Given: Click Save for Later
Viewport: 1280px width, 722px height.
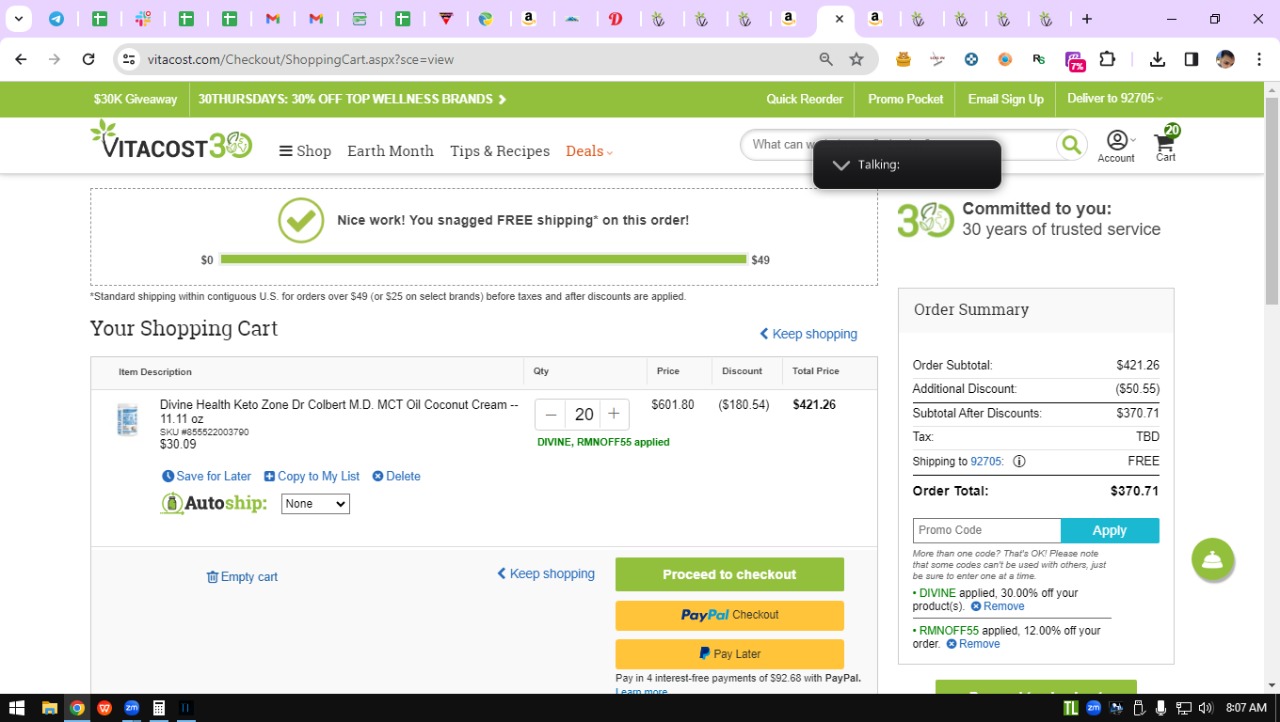Looking at the screenshot, I should 207,476.
